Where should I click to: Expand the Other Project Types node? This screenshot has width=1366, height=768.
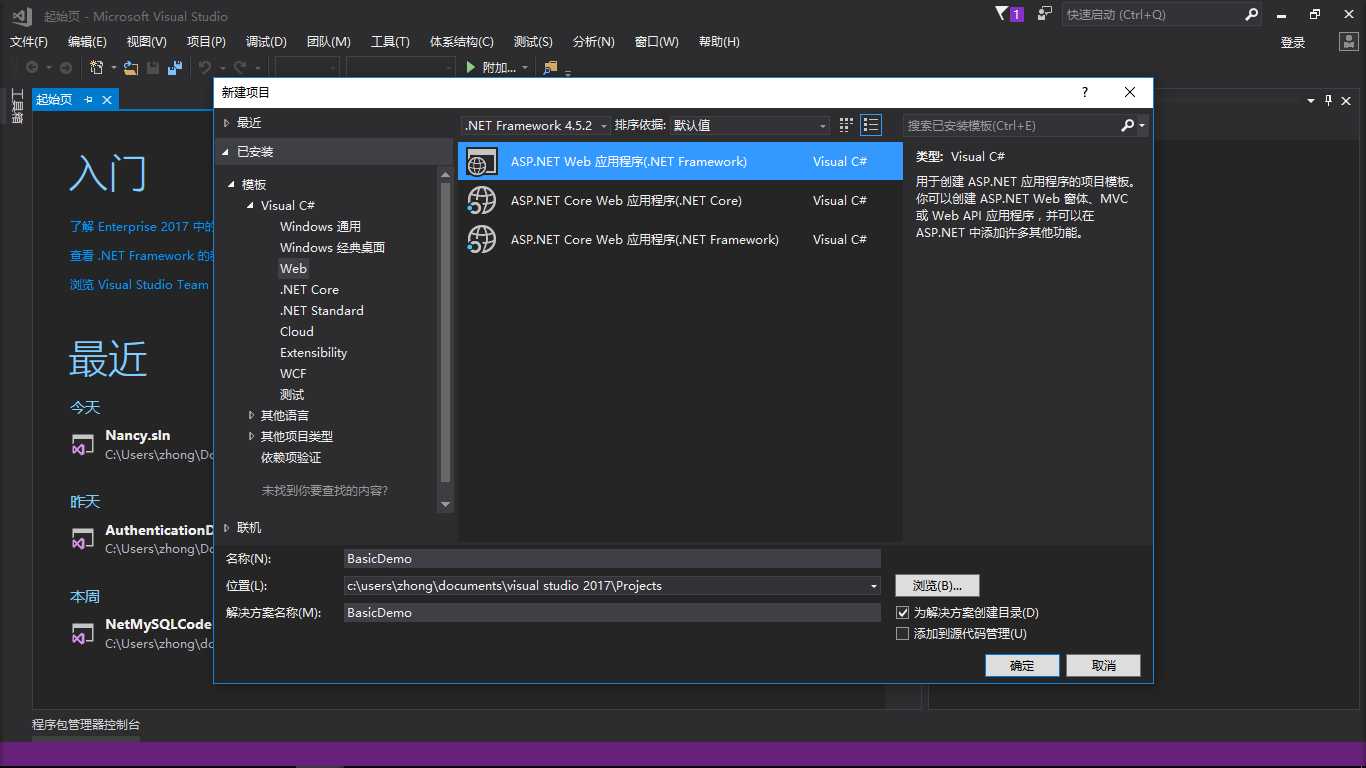pyautogui.click(x=251, y=436)
